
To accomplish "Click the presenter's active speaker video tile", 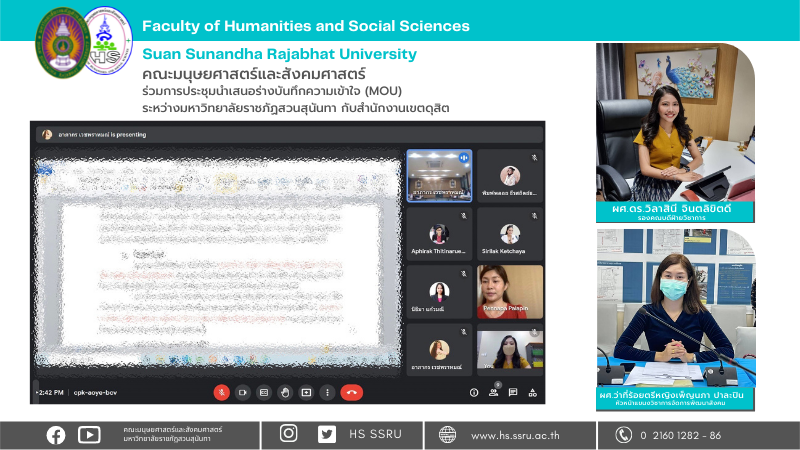I will click(439, 176).
